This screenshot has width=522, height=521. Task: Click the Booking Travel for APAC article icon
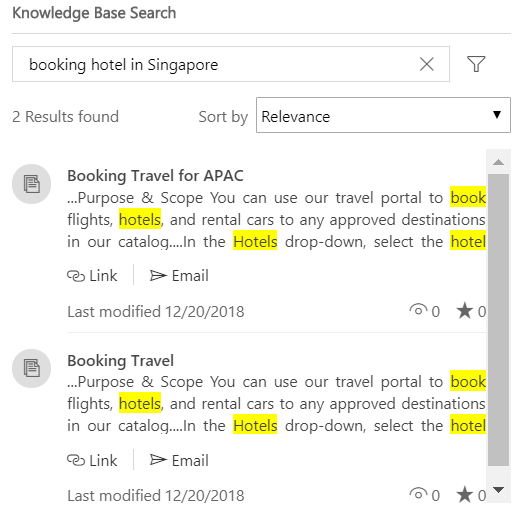pyautogui.click(x=32, y=184)
